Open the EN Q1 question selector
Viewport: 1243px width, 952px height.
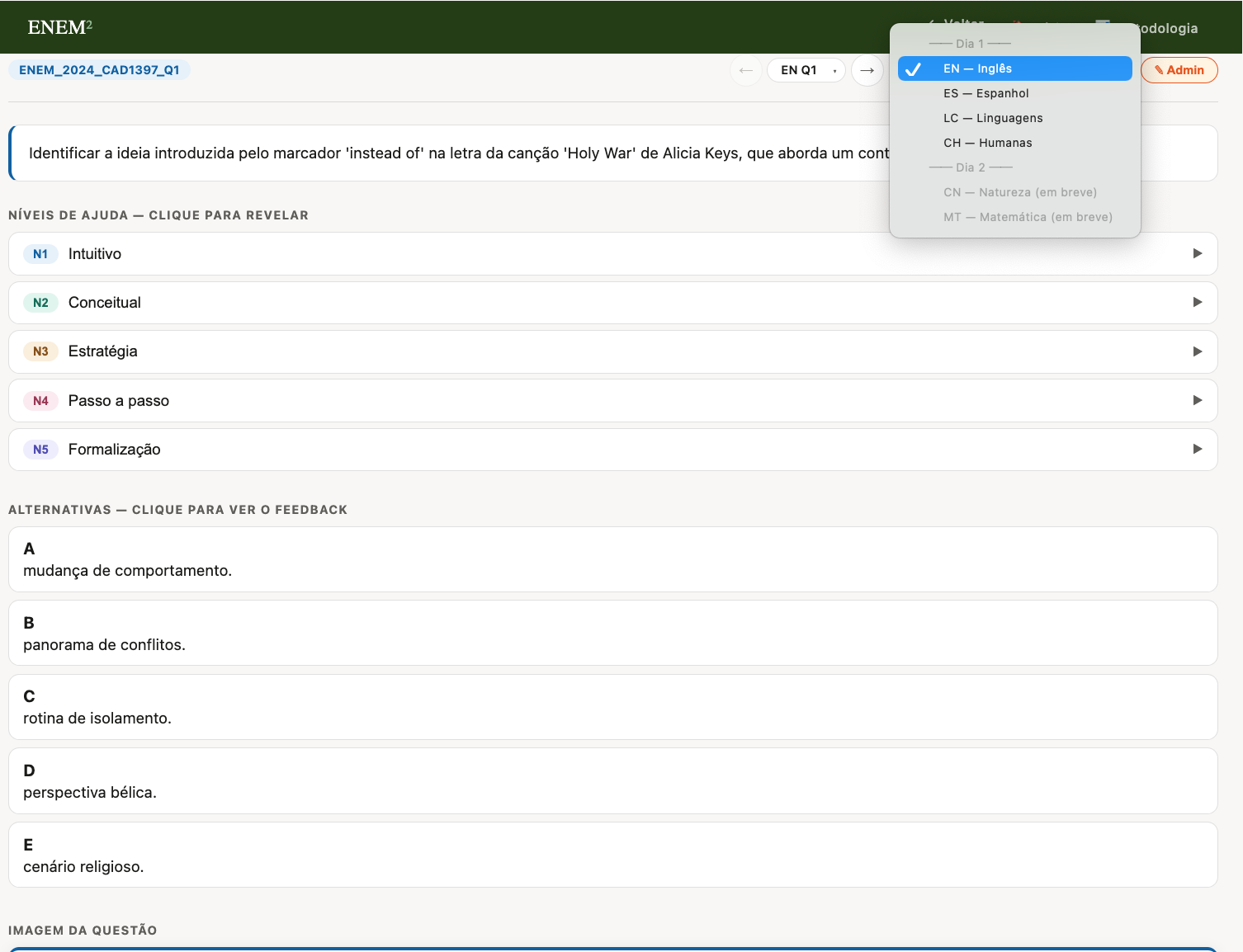tap(806, 70)
